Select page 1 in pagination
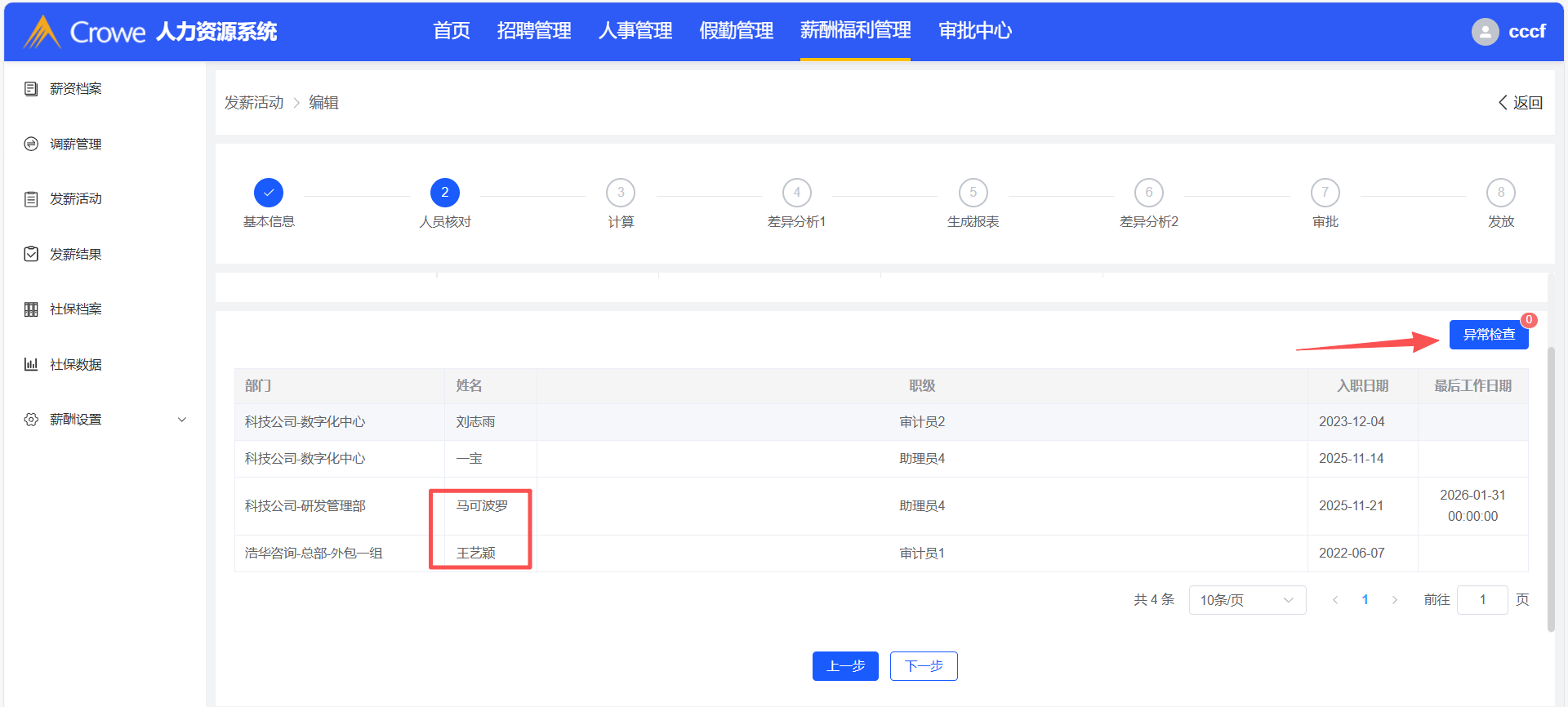The width and height of the screenshot is (1568, 707). pyautogui.click(x=1365, y=600)
